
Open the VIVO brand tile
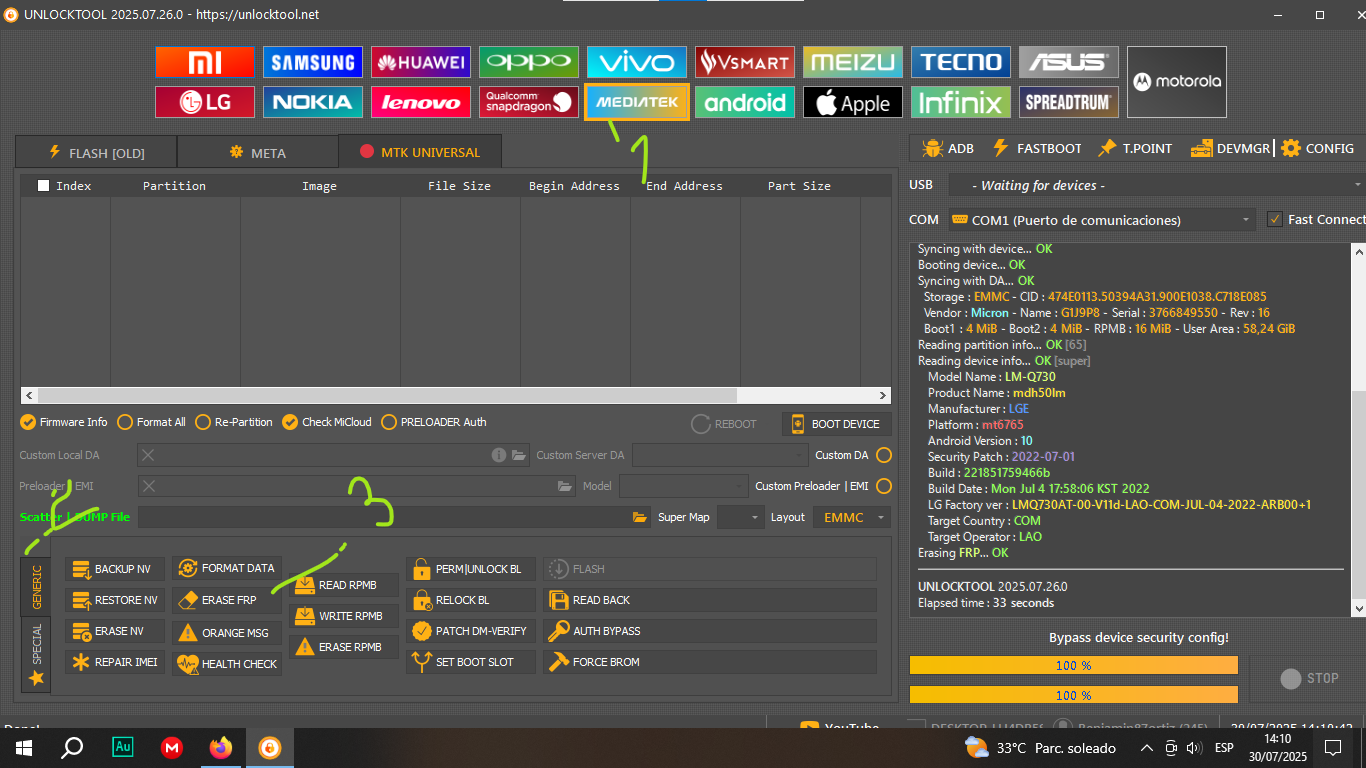(x=637, y=62)
